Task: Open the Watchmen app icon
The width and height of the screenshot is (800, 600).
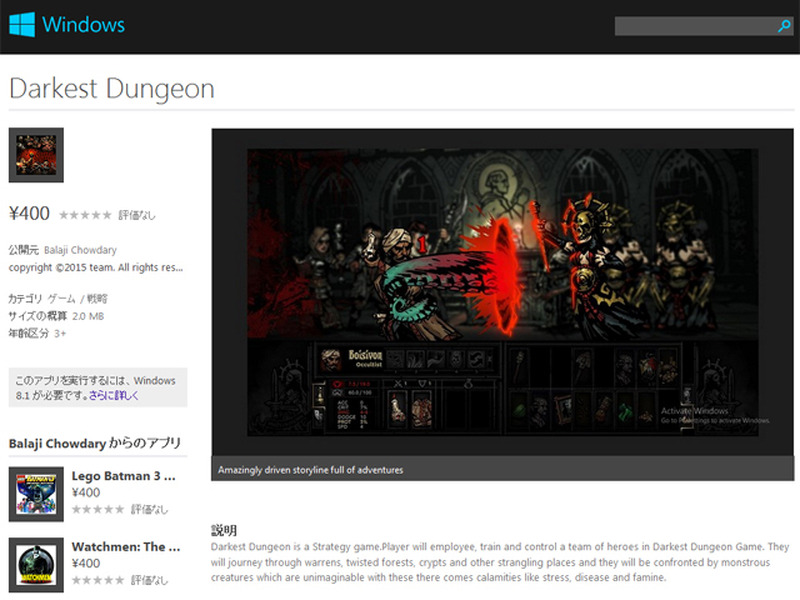Action: pos(36,565)
